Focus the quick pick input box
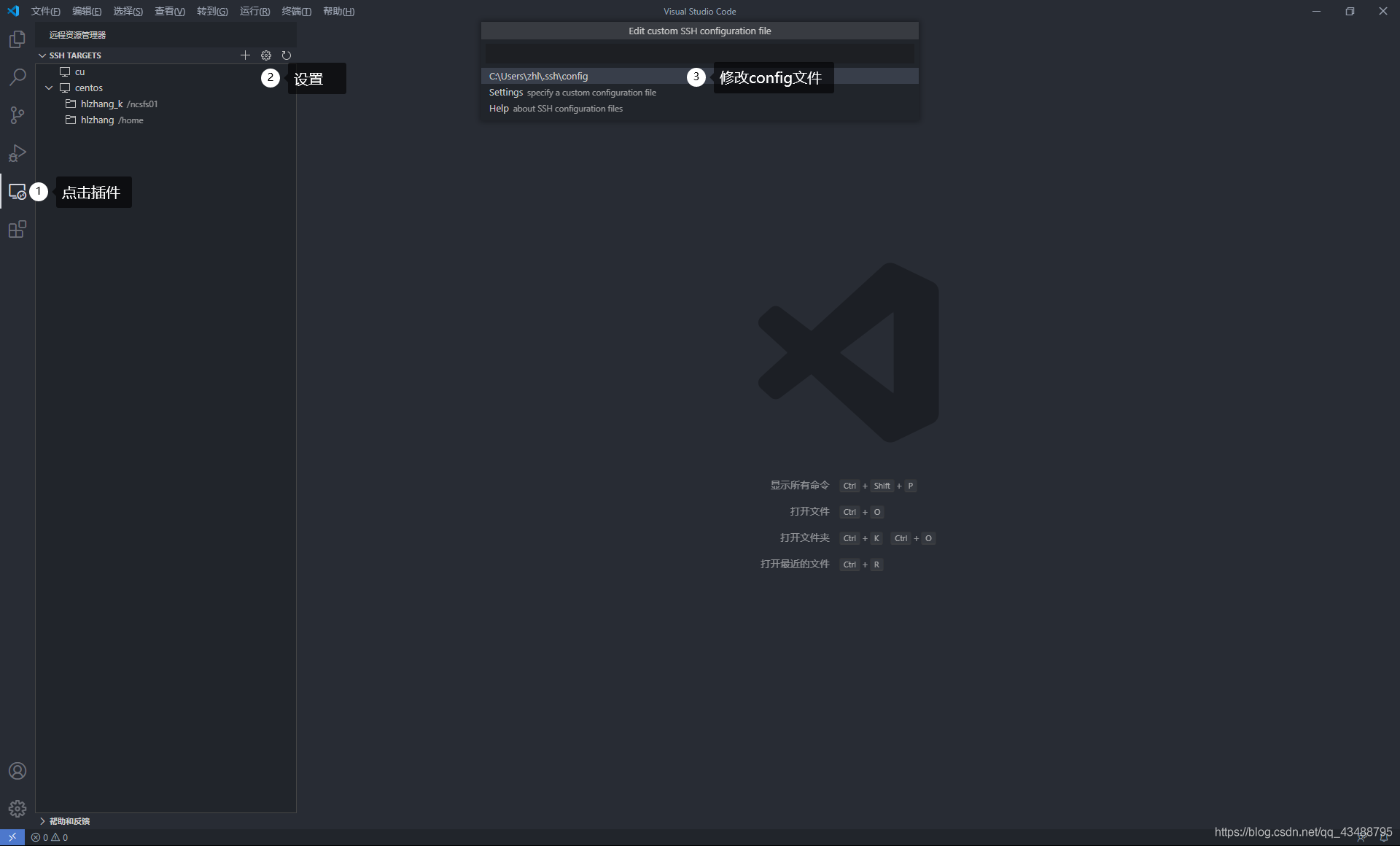 pyautogui.click(x=700, y=53)
